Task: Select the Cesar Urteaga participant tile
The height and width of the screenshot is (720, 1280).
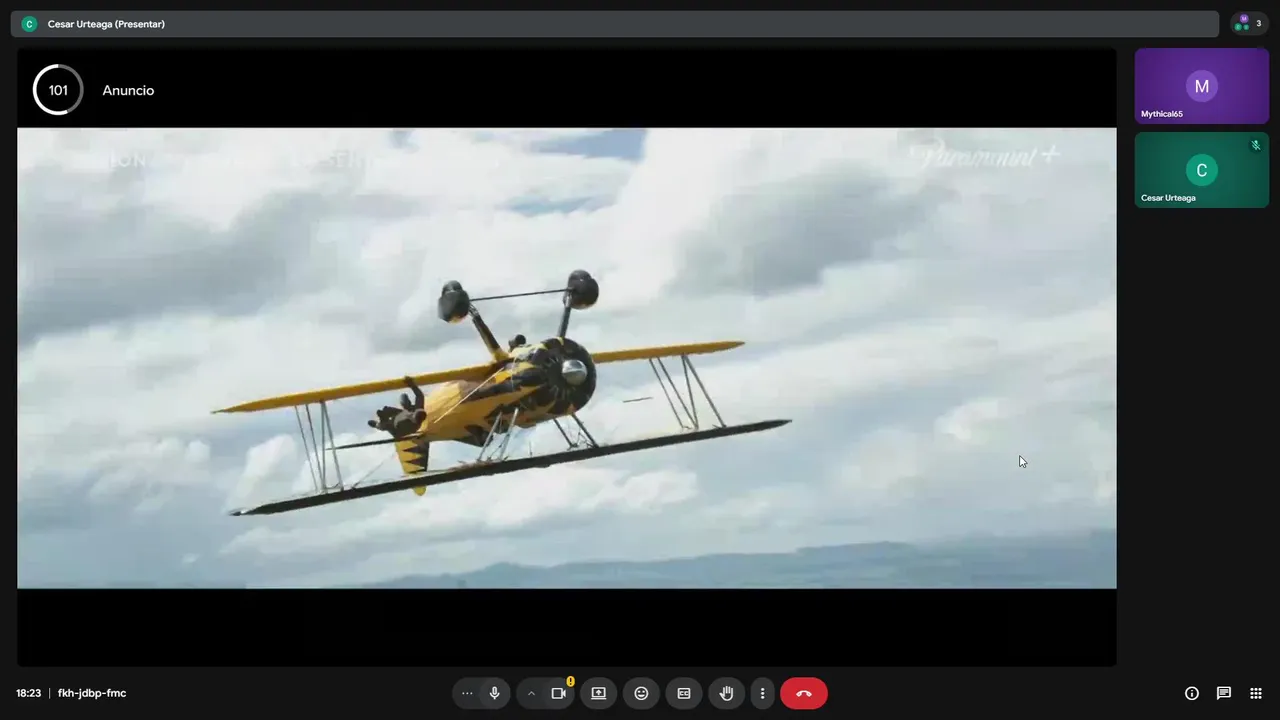Action: [1201, 170]
